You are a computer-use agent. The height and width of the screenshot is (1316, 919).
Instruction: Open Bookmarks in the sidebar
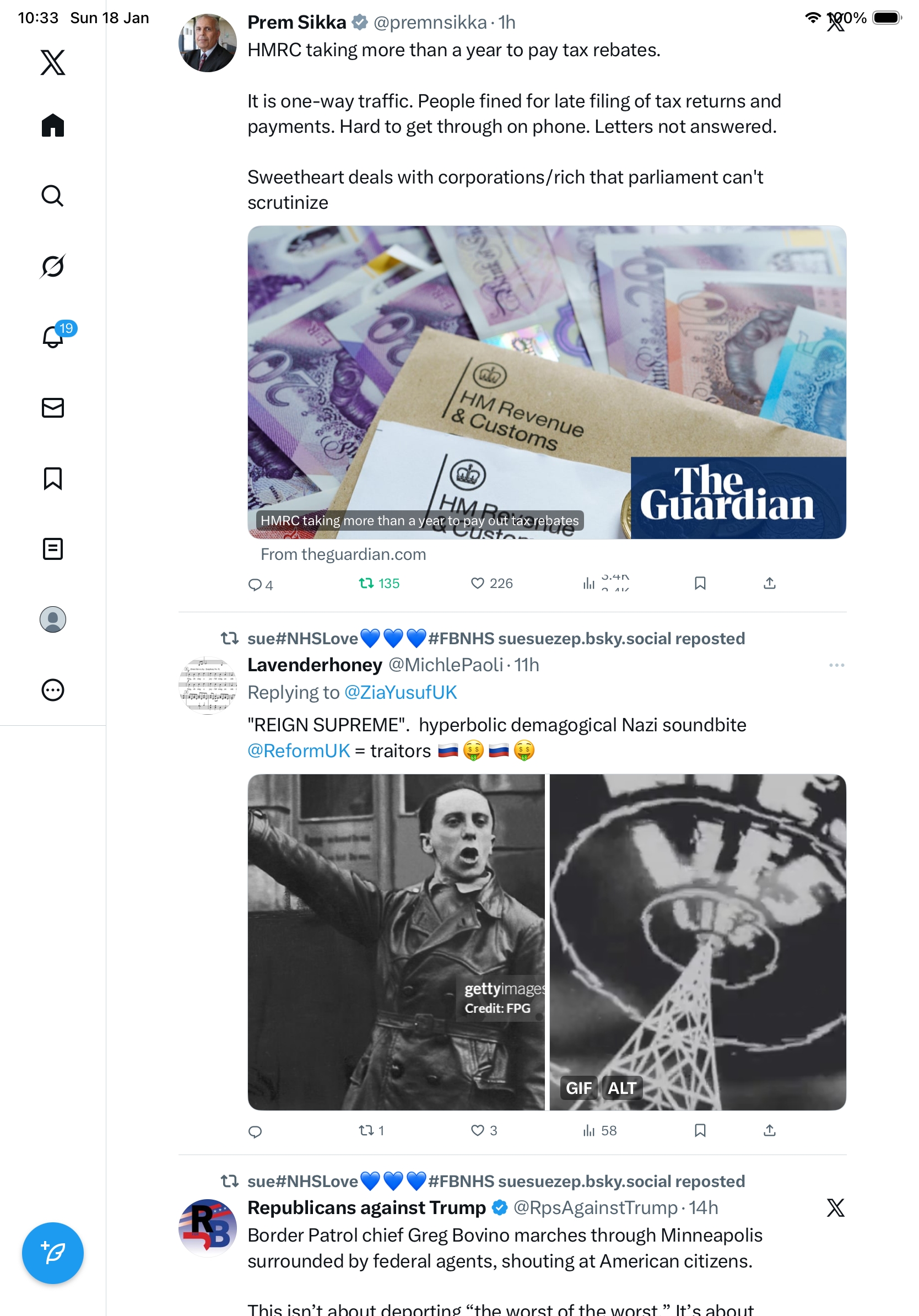coord(53,478)
